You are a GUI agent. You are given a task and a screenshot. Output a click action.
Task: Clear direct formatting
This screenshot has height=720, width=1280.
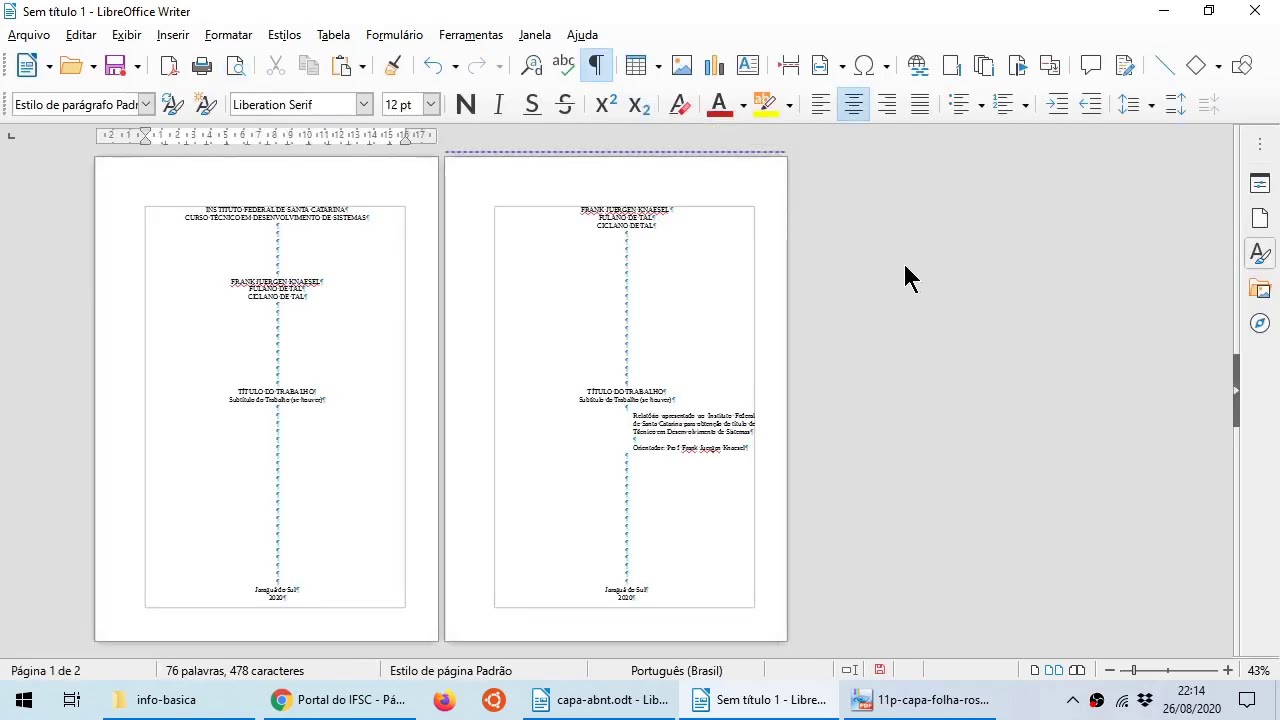click(679, 105)
